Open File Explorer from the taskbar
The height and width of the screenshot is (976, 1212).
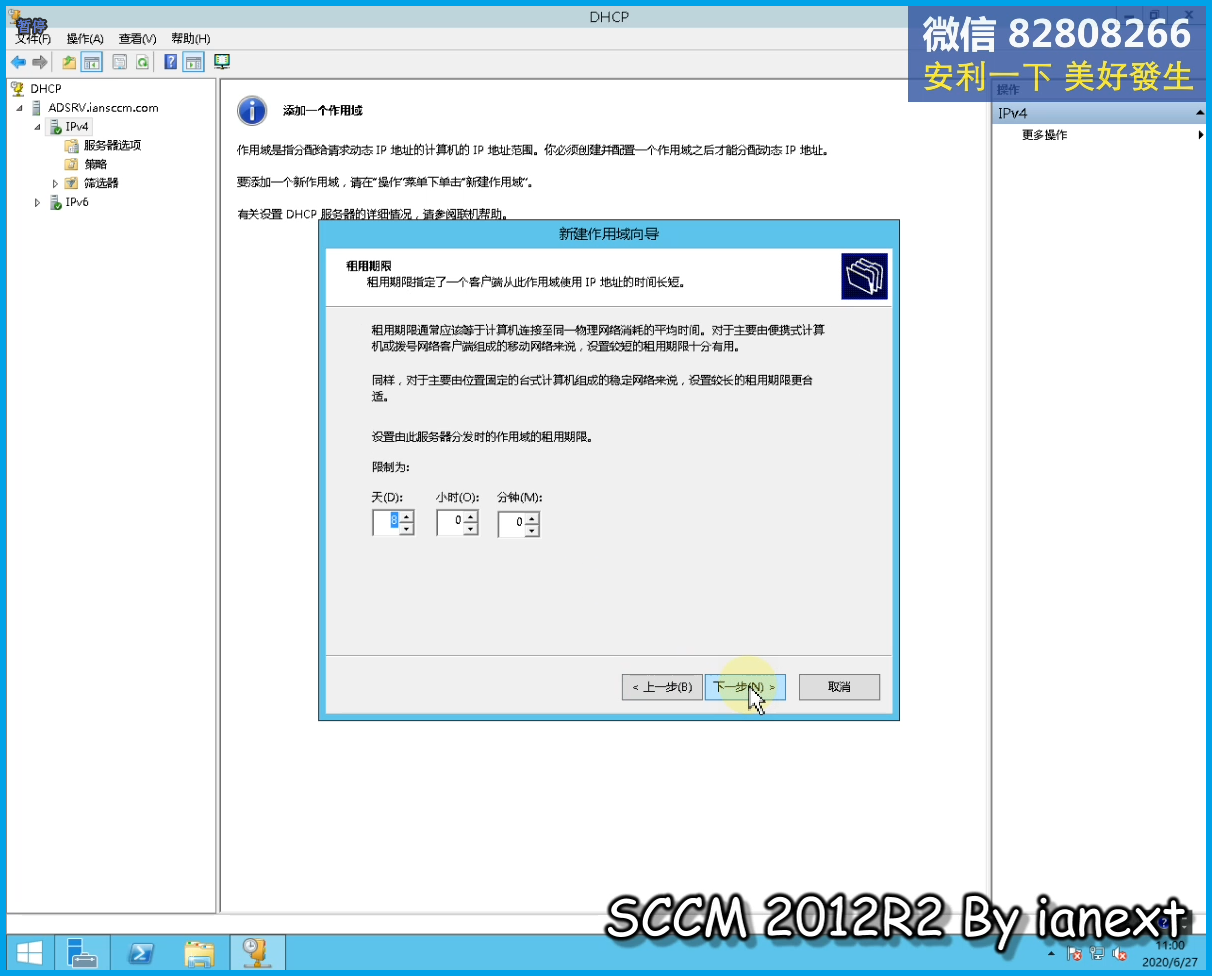(x=199, y=952)
